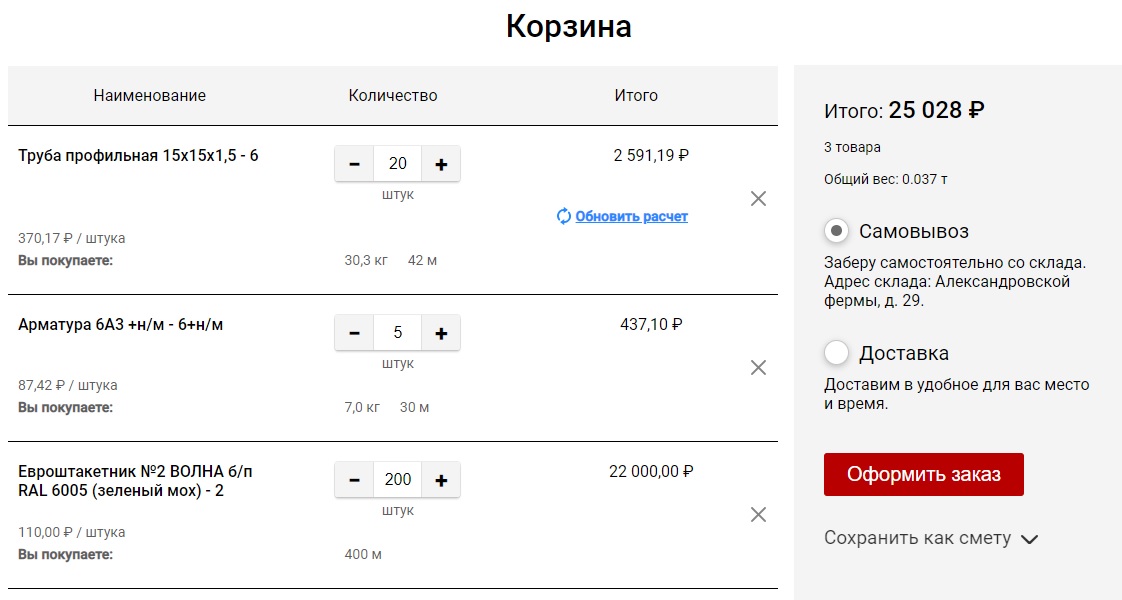This screenshot has height=600, width=1122.
Task: Select the Самовывоз radio button
Action: tap(835, 231)
